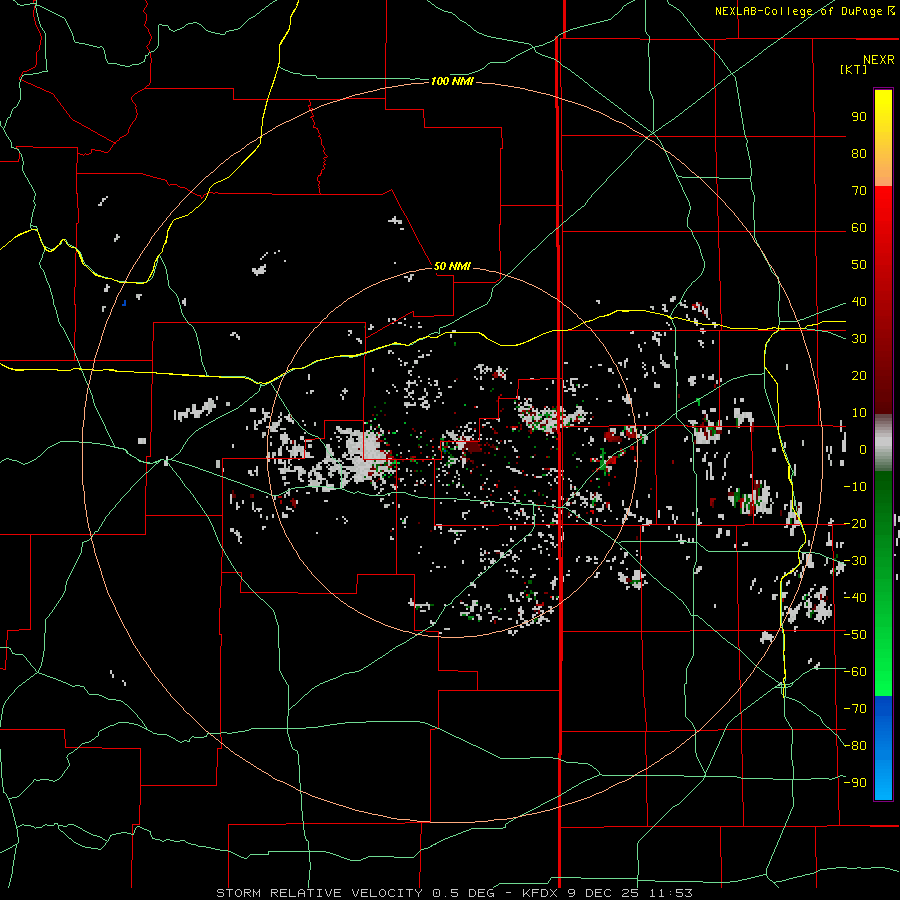Click the -40 value on velocity scale

tap(855, 598)
